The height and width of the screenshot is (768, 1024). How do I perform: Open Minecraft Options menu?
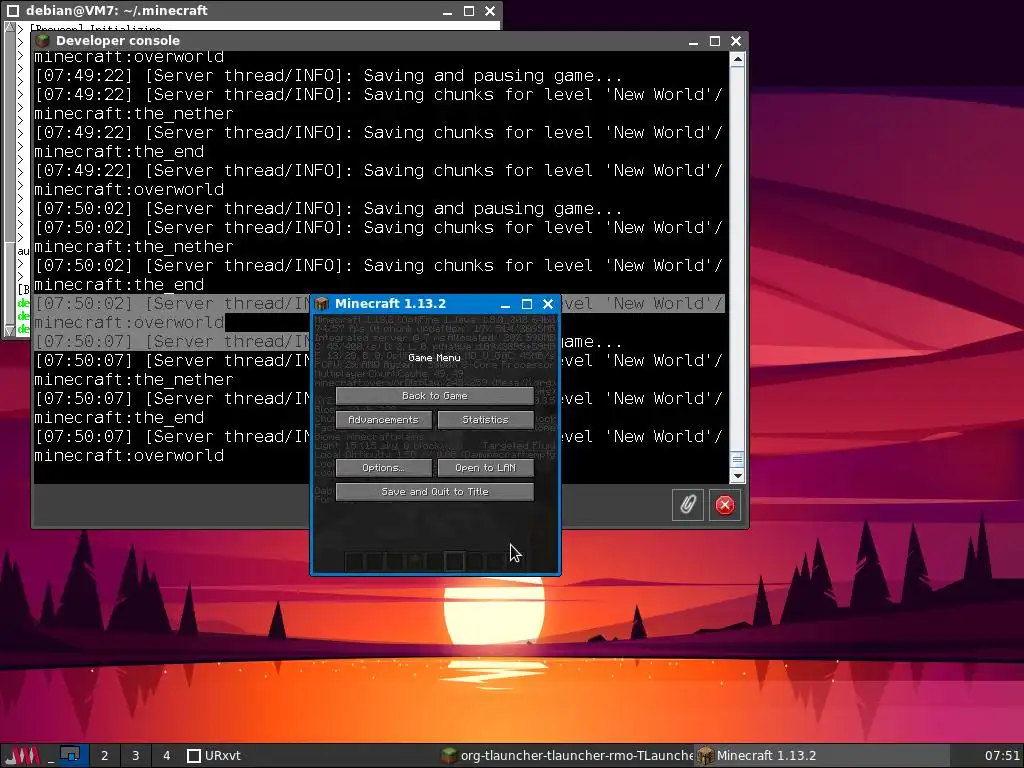(x=383, y=468)
